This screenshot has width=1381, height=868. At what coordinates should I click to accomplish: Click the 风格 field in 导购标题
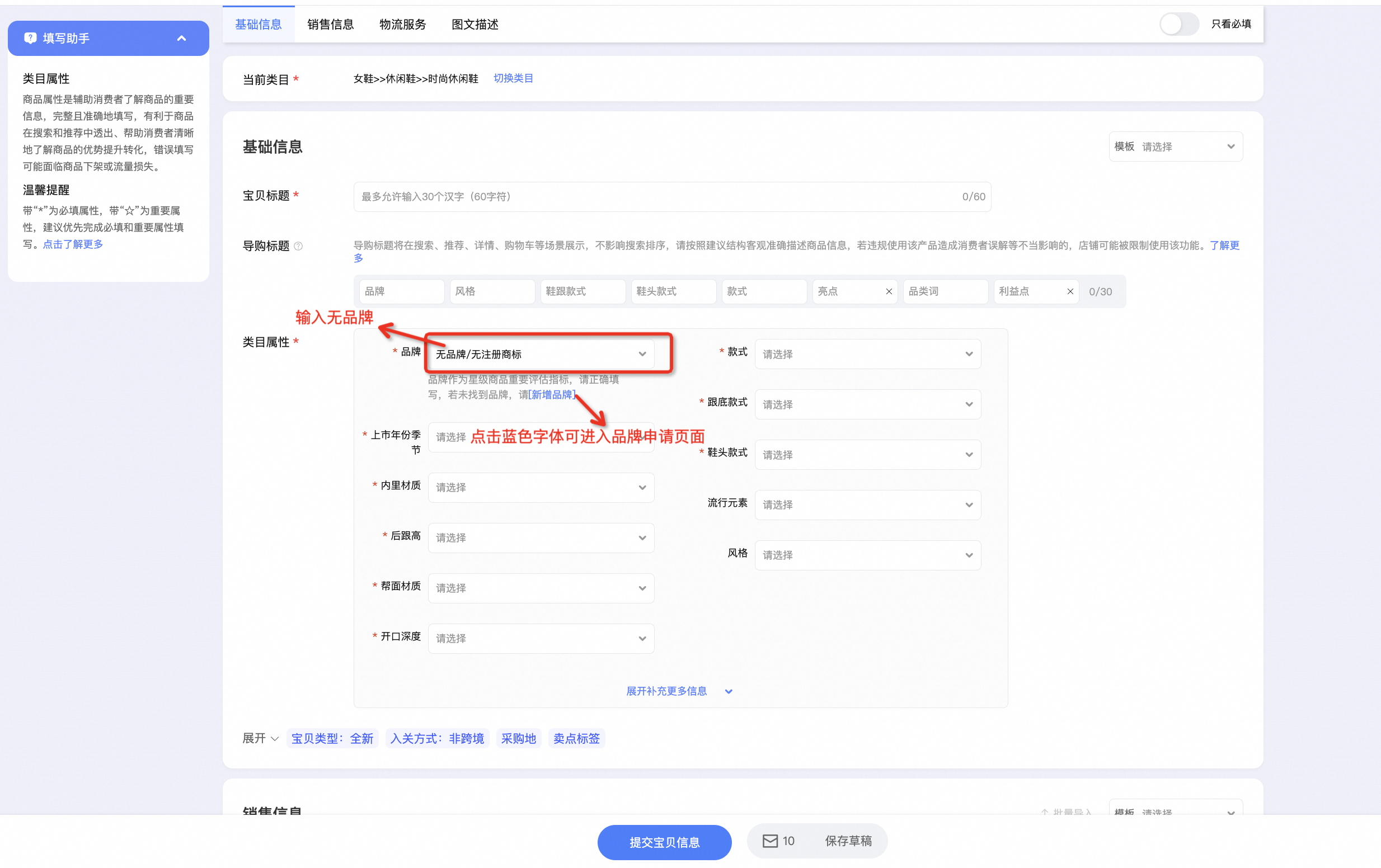(x=492, y=291)
